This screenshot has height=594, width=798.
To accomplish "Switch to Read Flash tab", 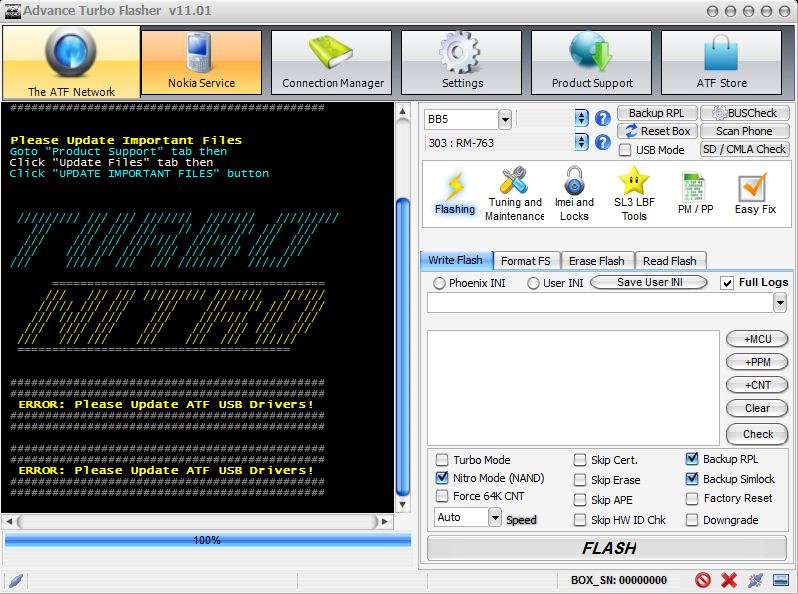I will pos(670,261).
